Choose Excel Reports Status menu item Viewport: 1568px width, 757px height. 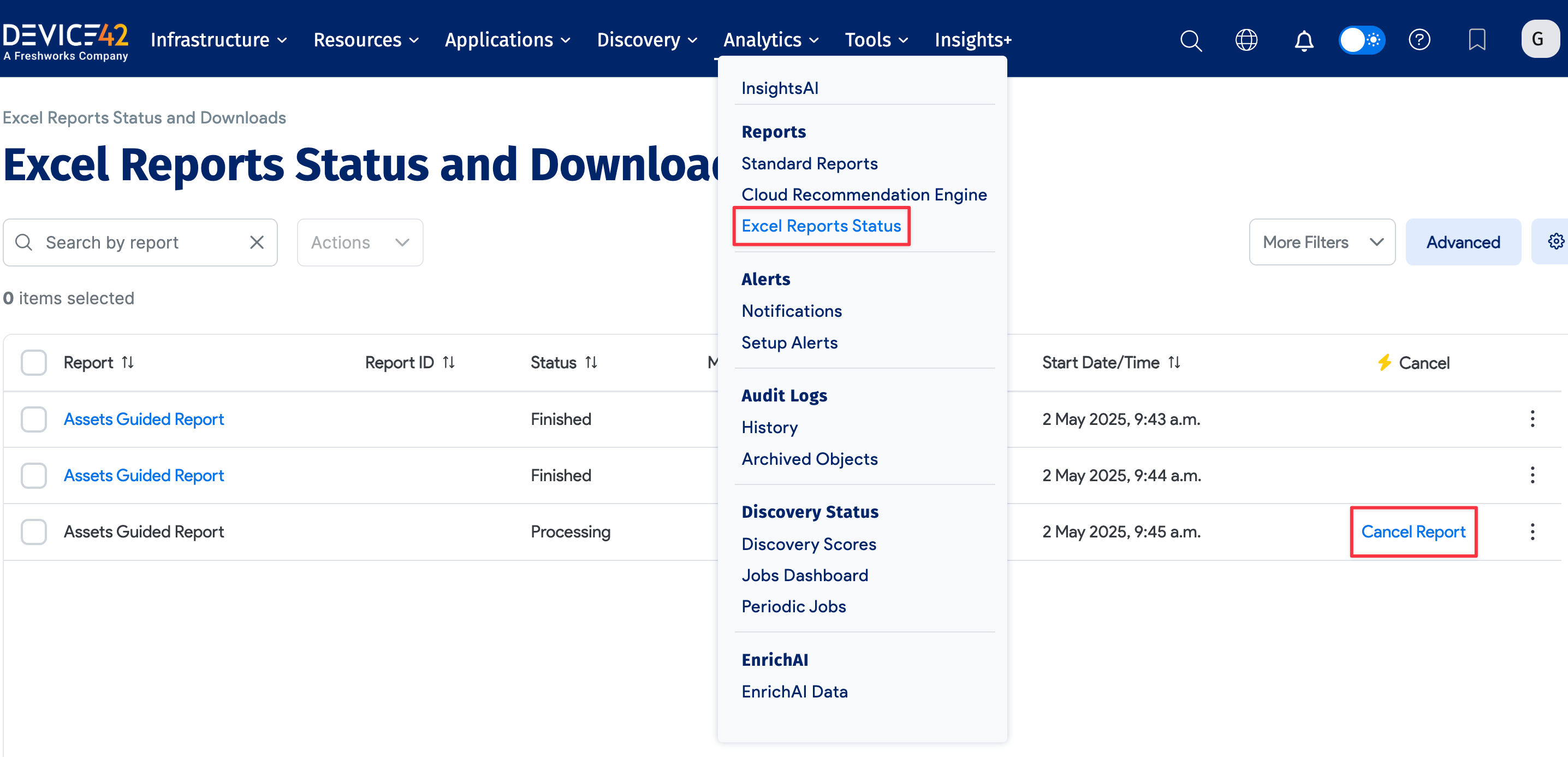(821, 226)
